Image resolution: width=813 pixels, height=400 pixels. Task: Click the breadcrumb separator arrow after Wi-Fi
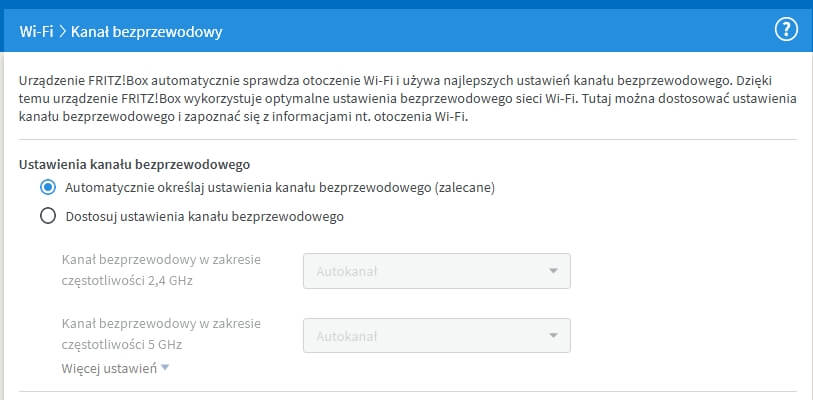62,32
